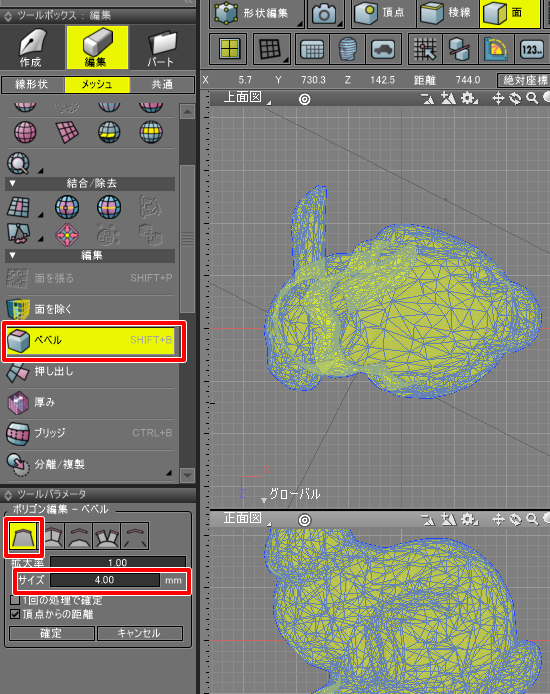Screen dimensions: 550x694
Task: Select the fourth bevel mode icon (split faces)
Action: (107, 536)
